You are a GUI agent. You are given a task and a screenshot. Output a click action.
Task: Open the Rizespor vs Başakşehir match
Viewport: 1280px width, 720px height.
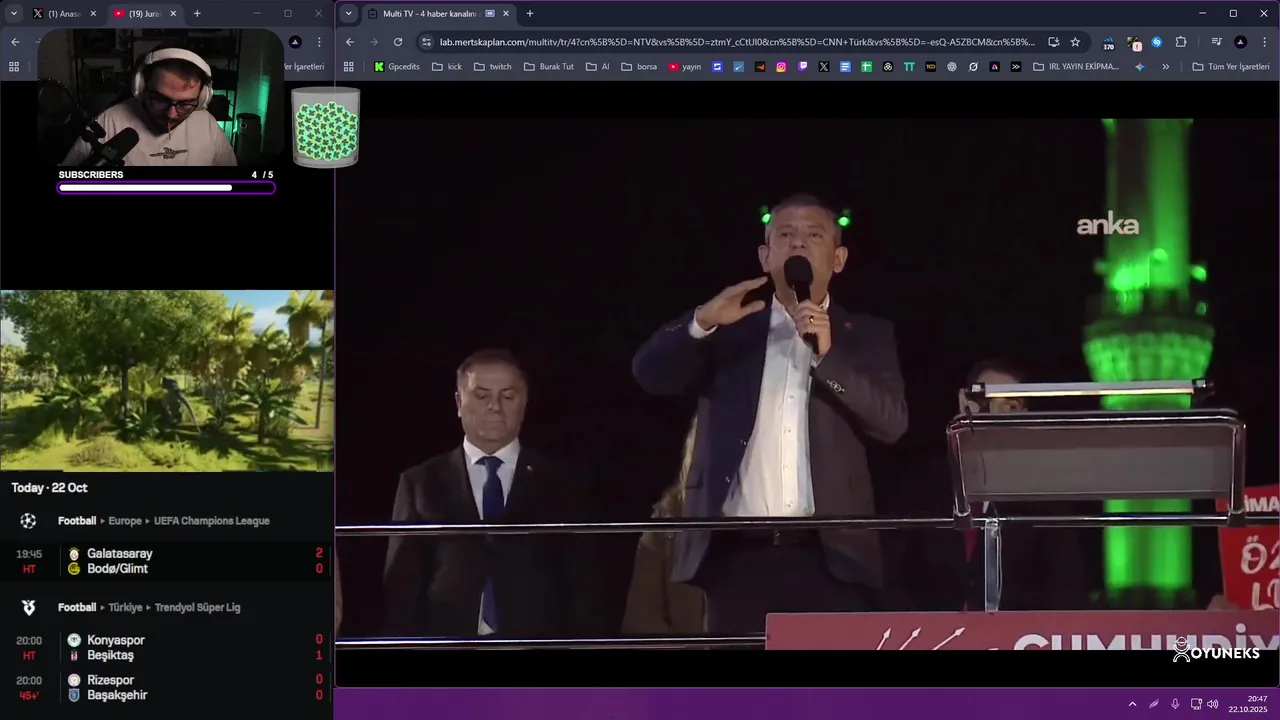[x=167, y=688]
